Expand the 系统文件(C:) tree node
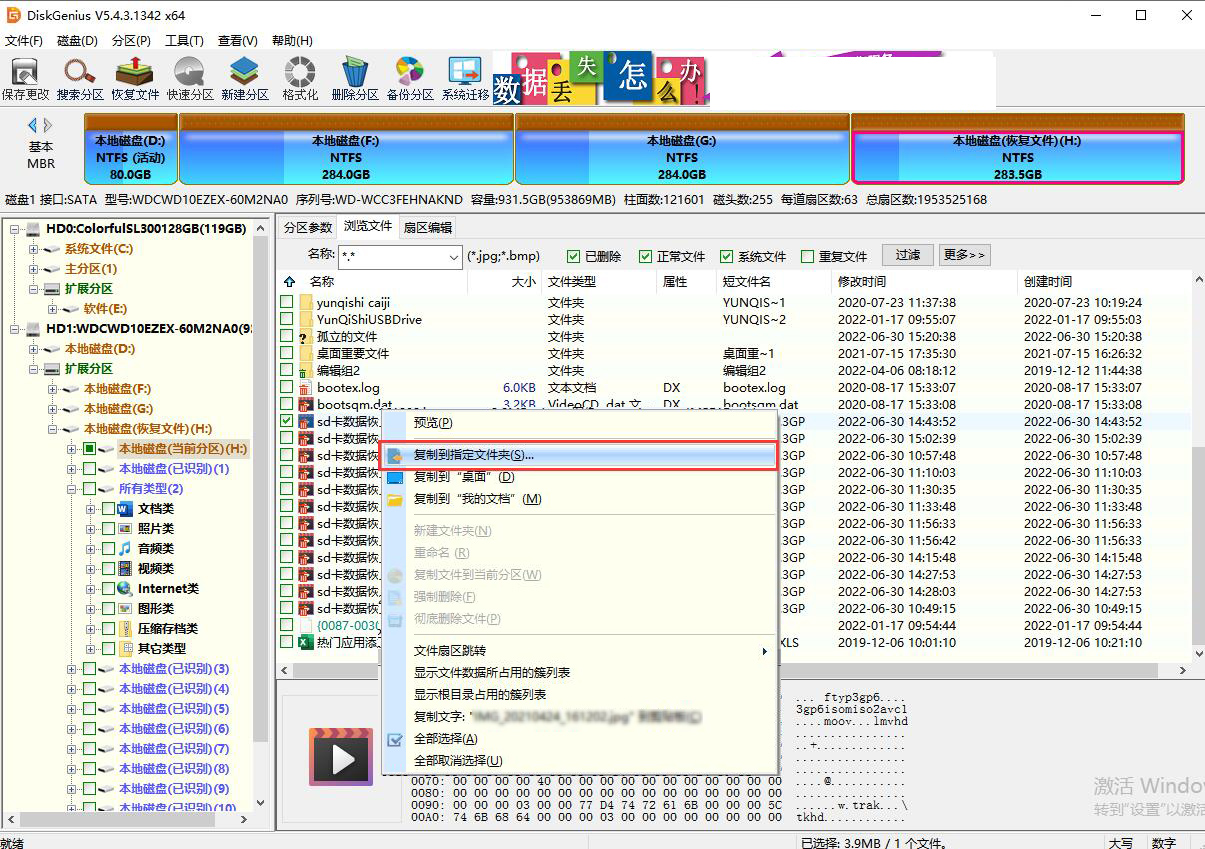The width and height of the screenshot is (1205, 849). 34,249
